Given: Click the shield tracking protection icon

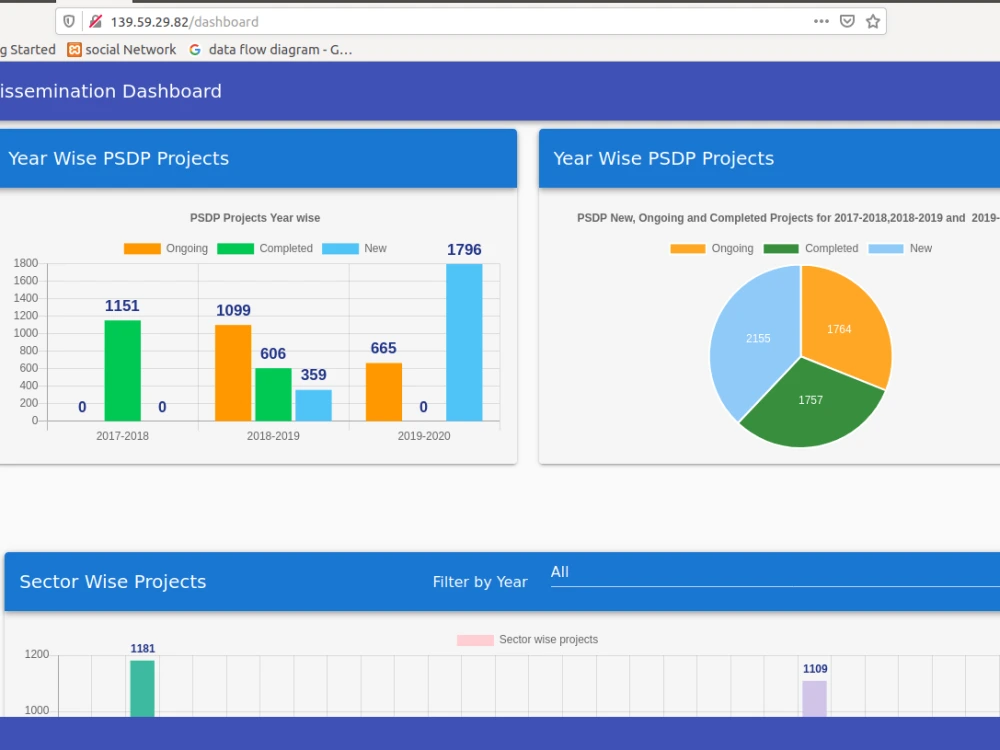Looking at the screenshot, I should point(69,22).
